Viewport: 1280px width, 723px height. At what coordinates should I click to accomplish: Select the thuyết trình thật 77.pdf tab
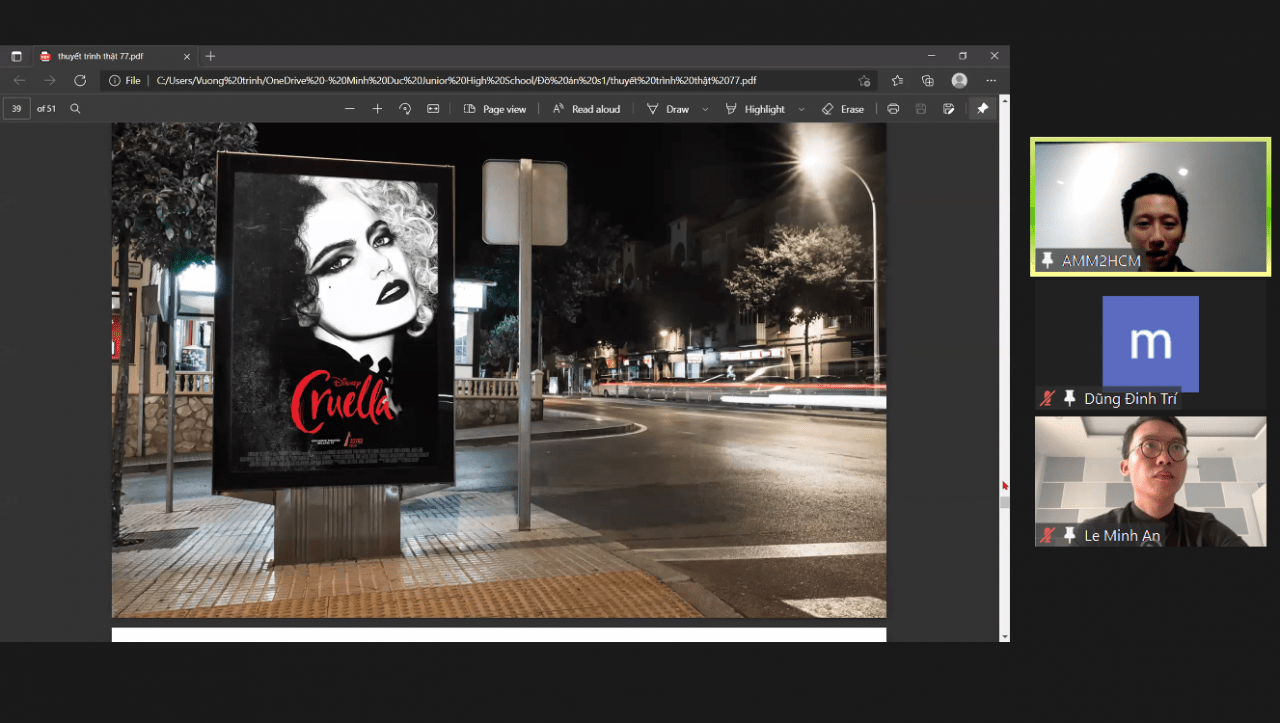(115, 56)
